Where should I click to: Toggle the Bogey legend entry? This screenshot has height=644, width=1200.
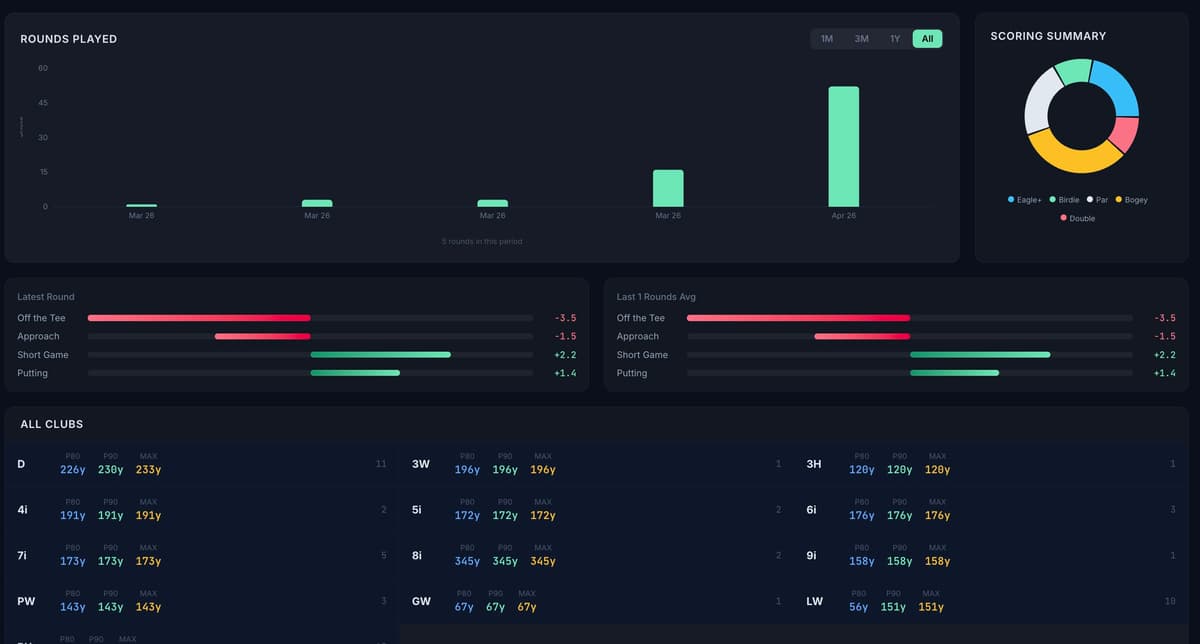coord(1130,199)
